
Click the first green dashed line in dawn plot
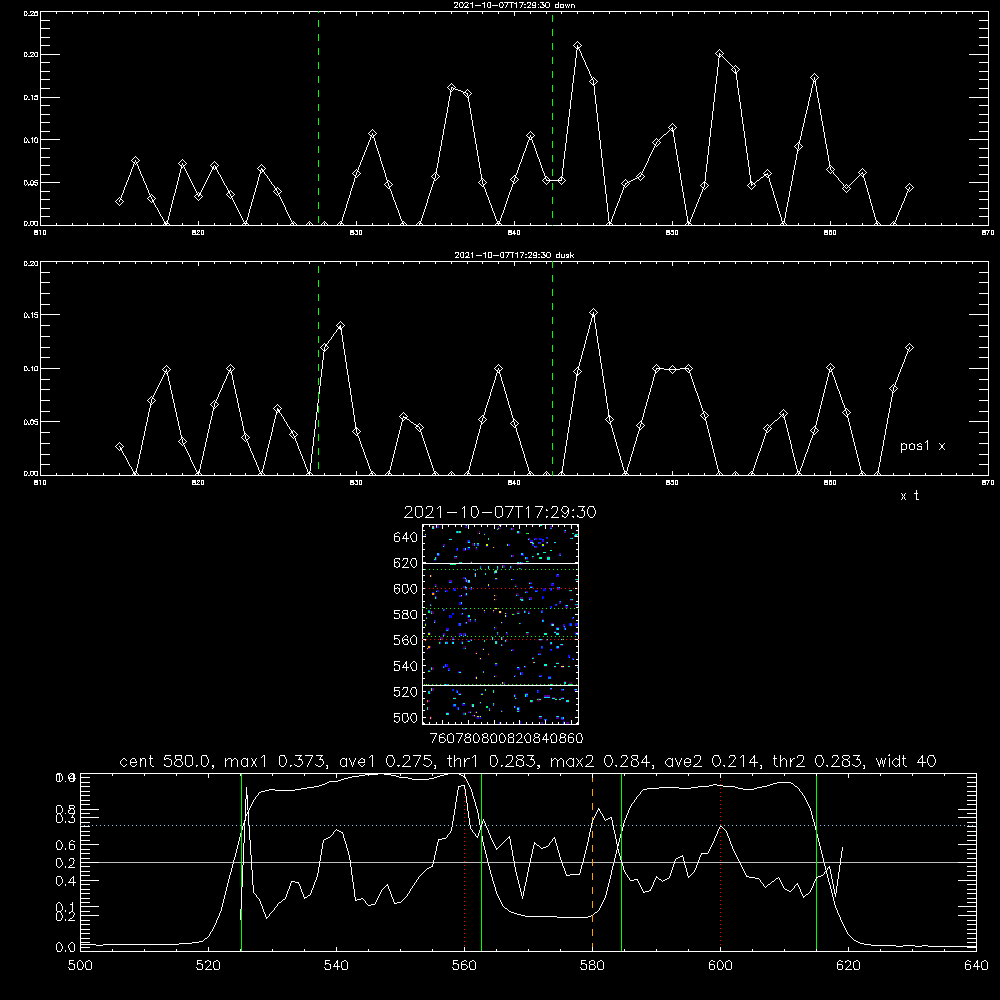(318, 118)
